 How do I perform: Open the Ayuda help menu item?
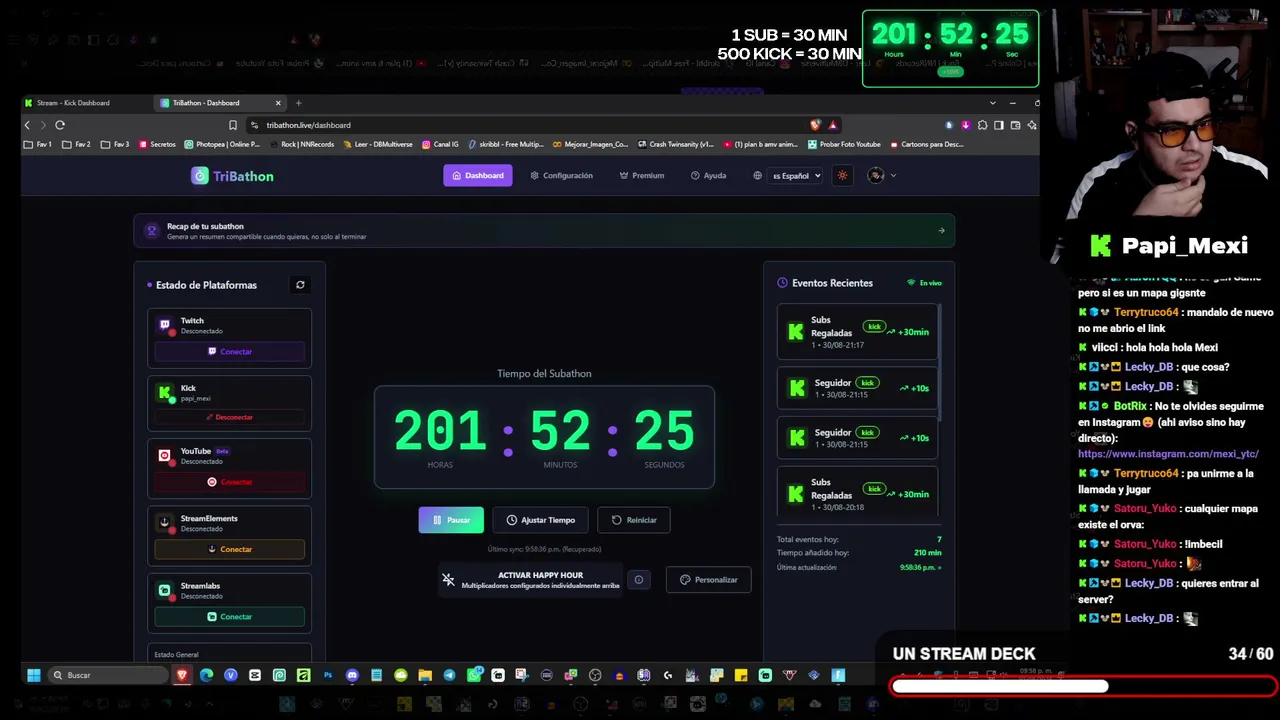coord(709,176)
